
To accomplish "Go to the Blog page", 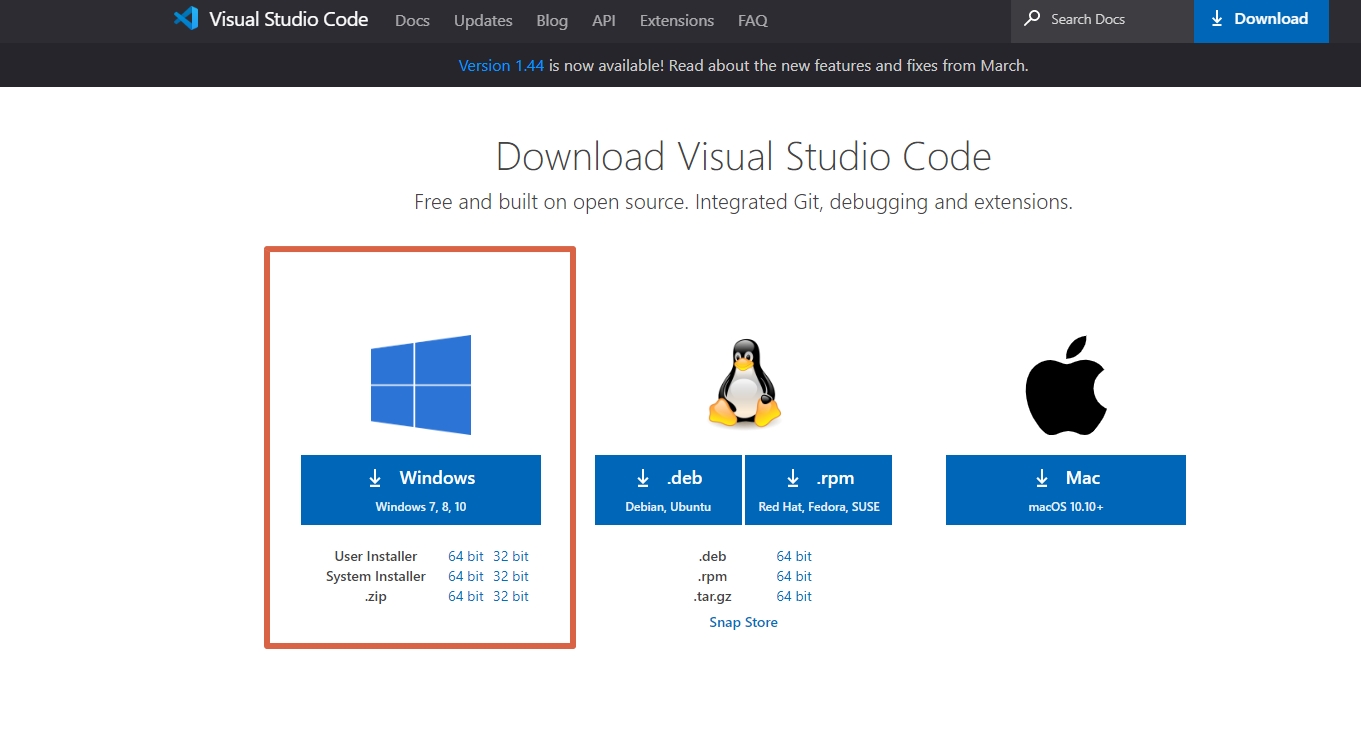I will (552, 20).
